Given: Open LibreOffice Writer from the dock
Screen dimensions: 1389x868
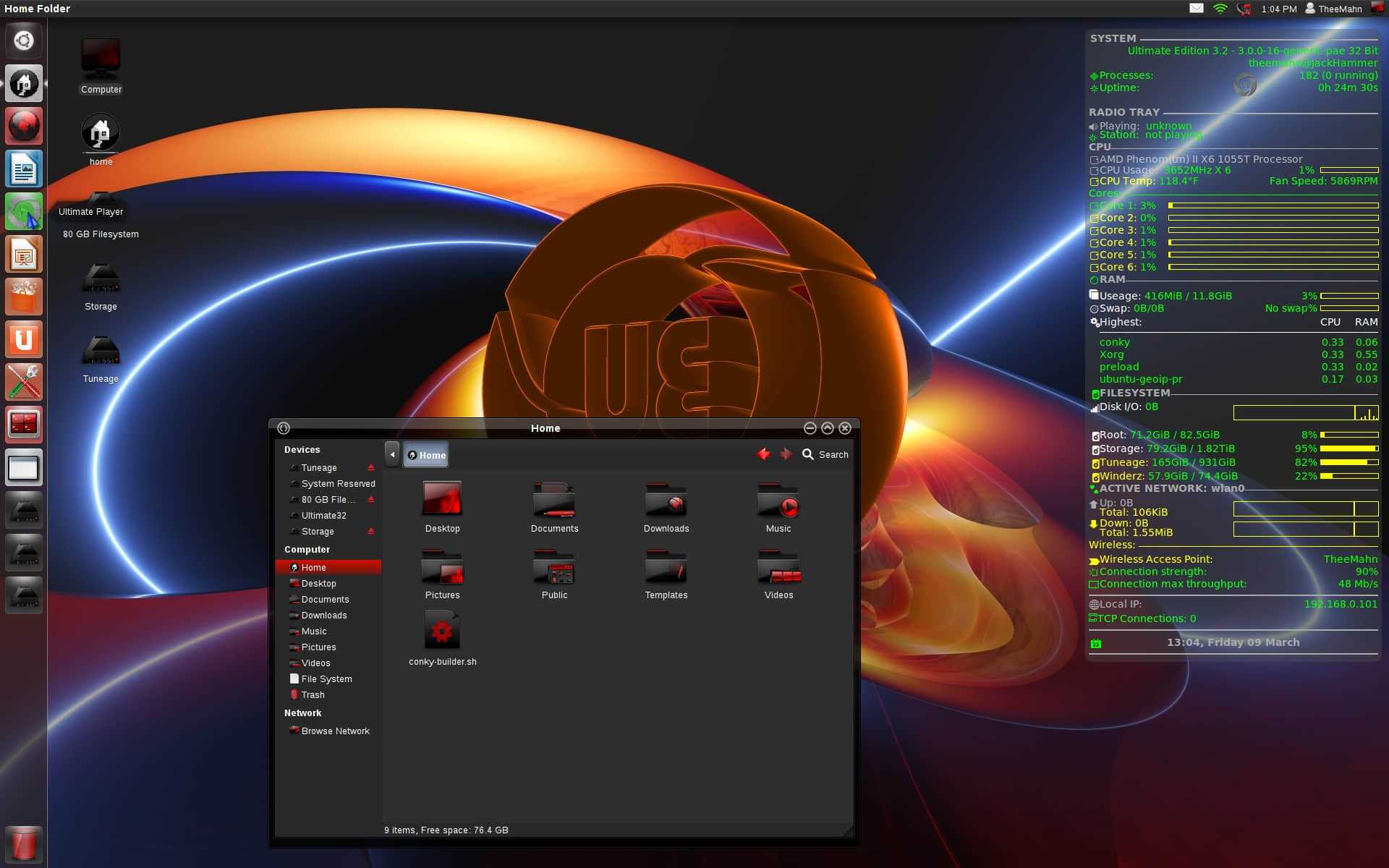Looking at the screenshot, I should (24, 168).
